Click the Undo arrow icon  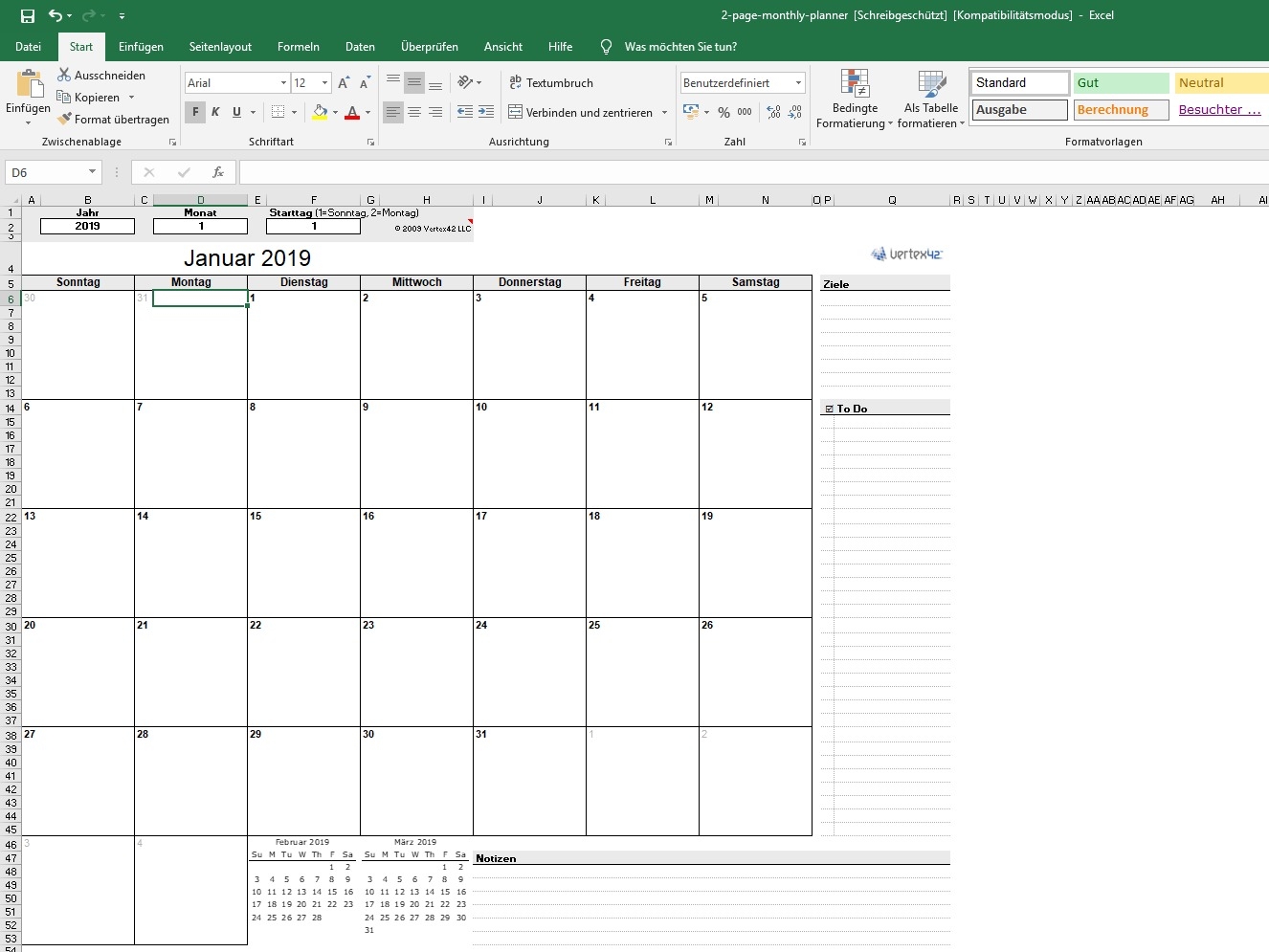pos(56,15)
